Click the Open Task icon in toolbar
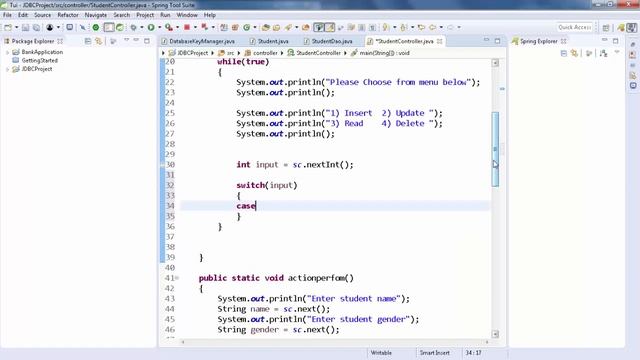Image resolution: width=640 pixels, height=360 pixels. coord(276,27)
